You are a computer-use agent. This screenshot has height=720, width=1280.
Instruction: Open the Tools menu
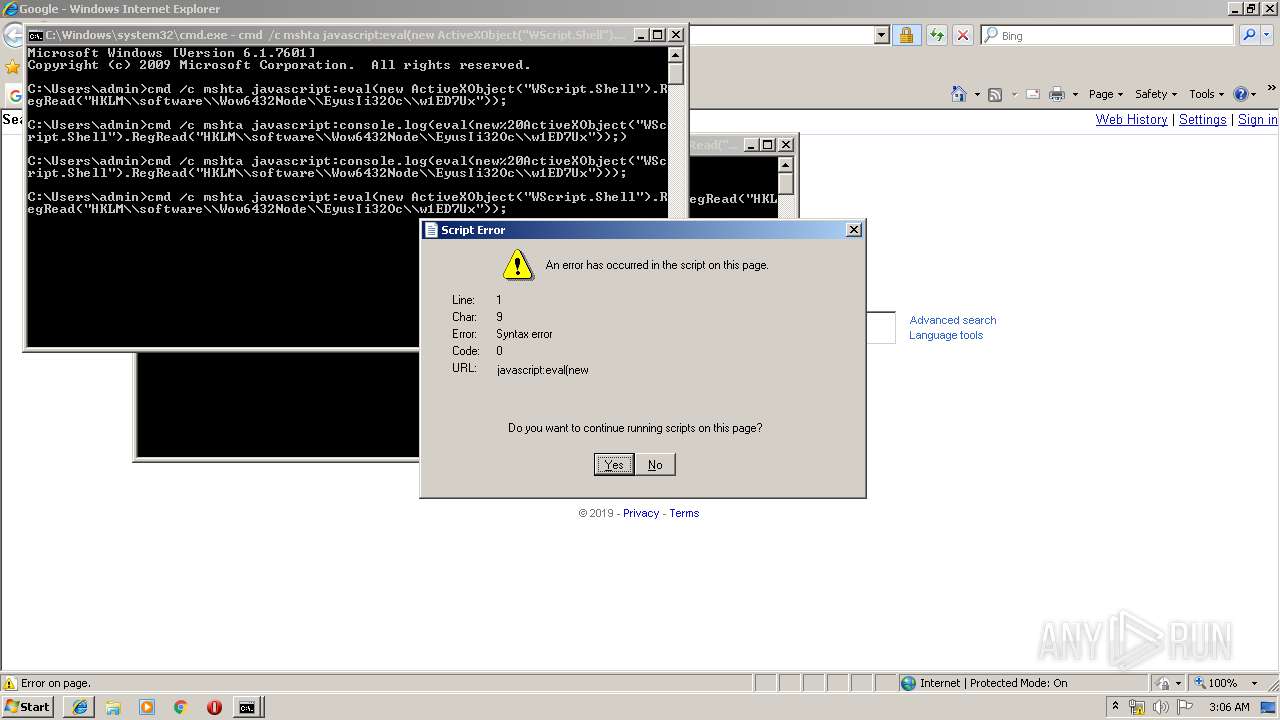[x=1206, y=94]
